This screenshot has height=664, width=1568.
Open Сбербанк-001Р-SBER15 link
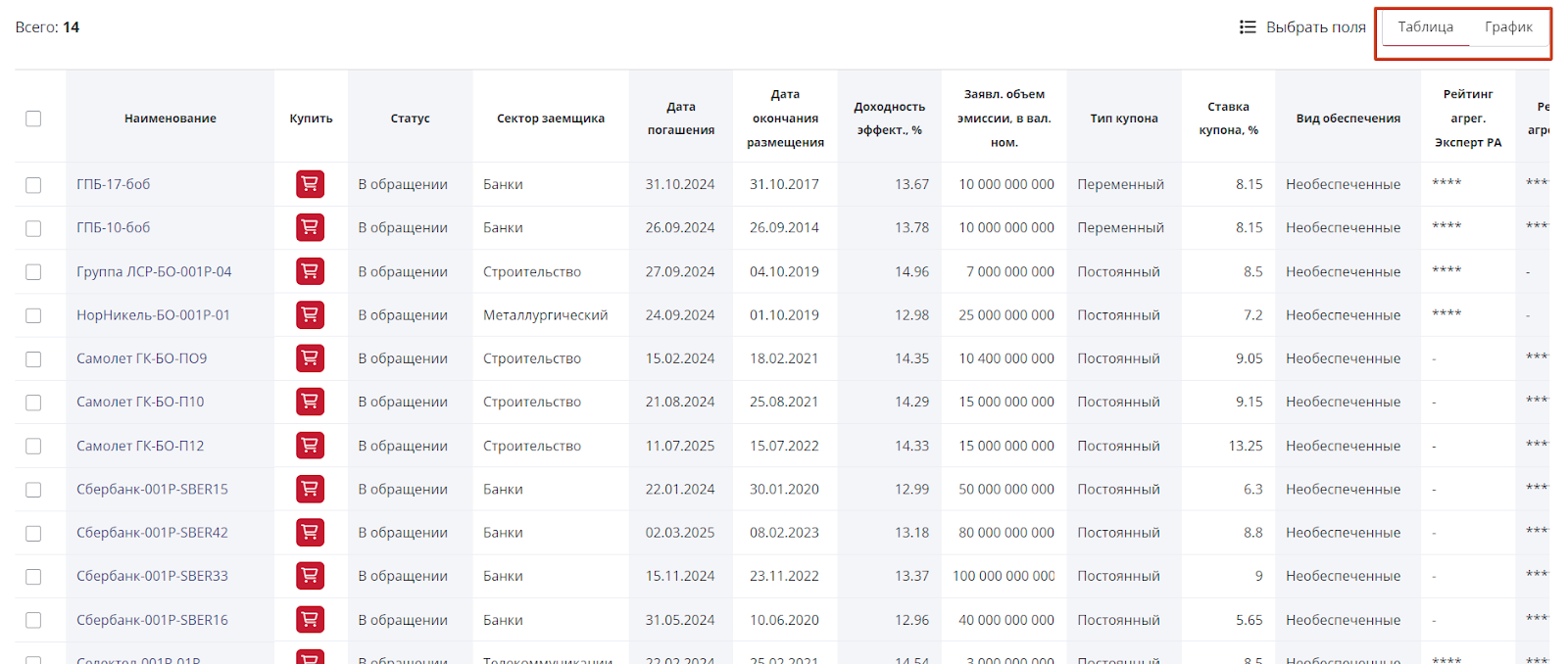(152, 489)
